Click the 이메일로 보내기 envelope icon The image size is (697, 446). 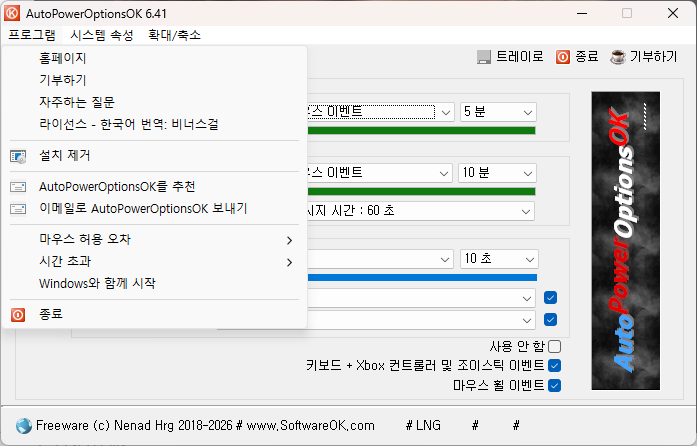(18, 209)
